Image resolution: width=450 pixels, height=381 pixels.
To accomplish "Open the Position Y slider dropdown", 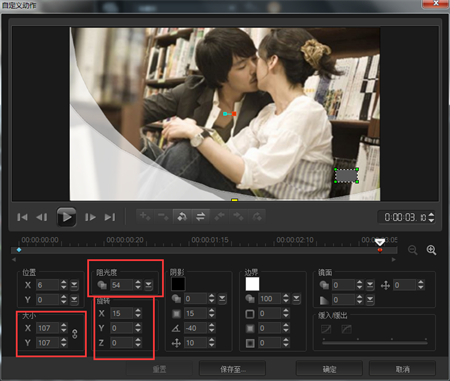I will (74, 300).
